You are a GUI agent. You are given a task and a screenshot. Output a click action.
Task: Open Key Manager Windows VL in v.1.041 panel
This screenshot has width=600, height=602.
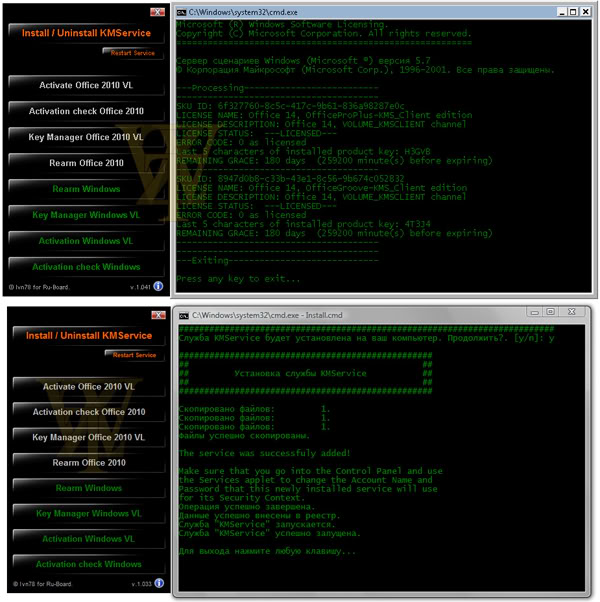point(86,215)
